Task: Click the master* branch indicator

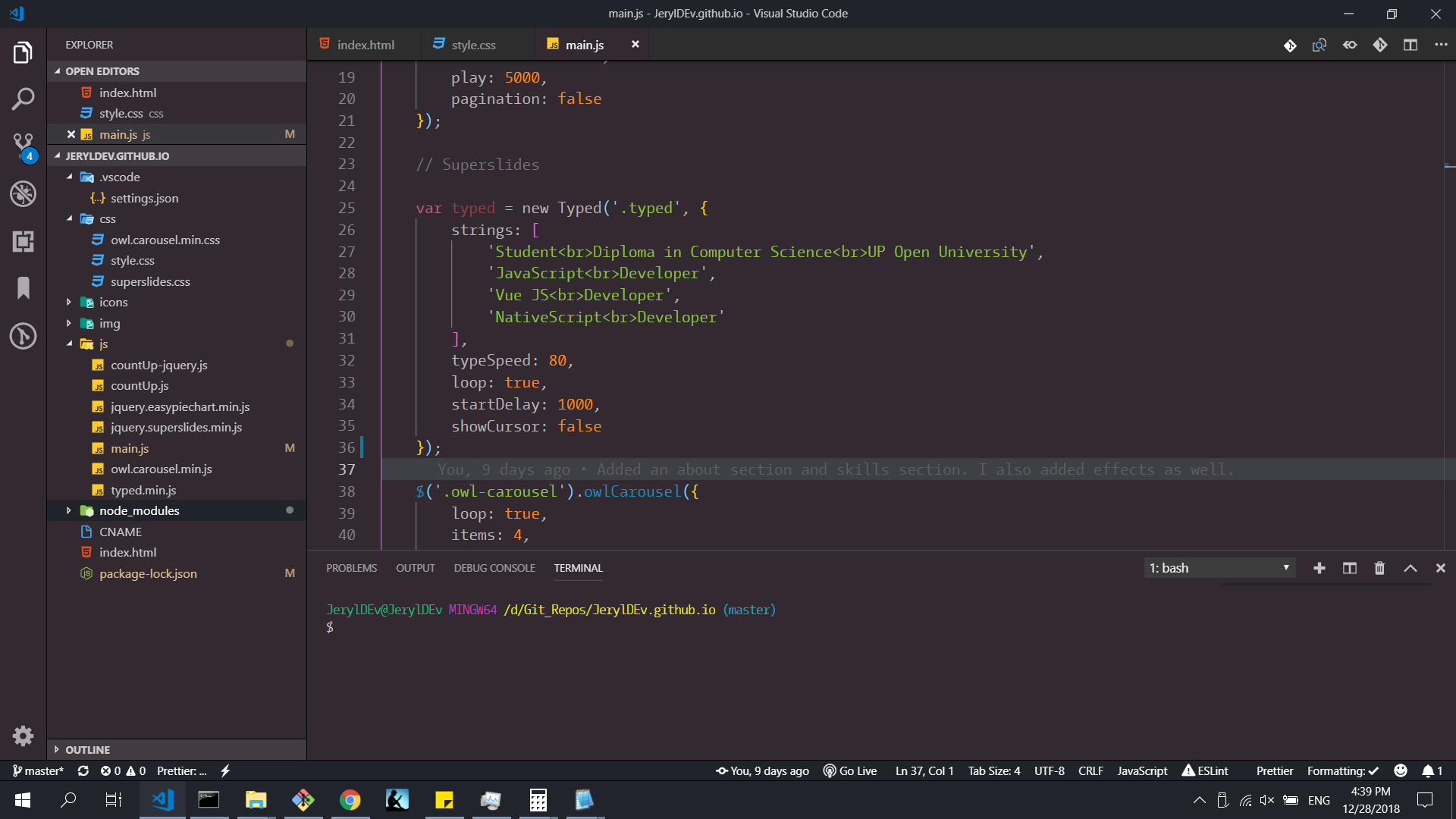Action: pos(38,770)
